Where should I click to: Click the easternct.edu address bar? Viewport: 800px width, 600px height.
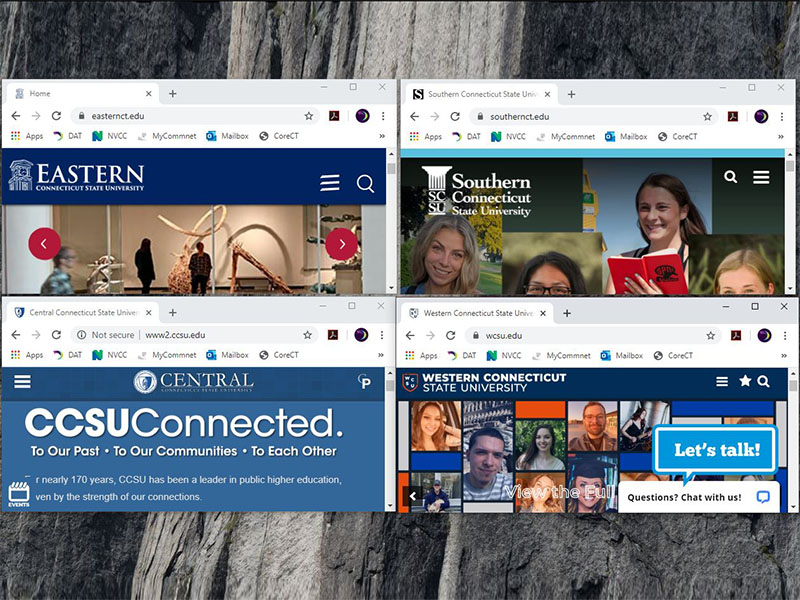point(194,116)
